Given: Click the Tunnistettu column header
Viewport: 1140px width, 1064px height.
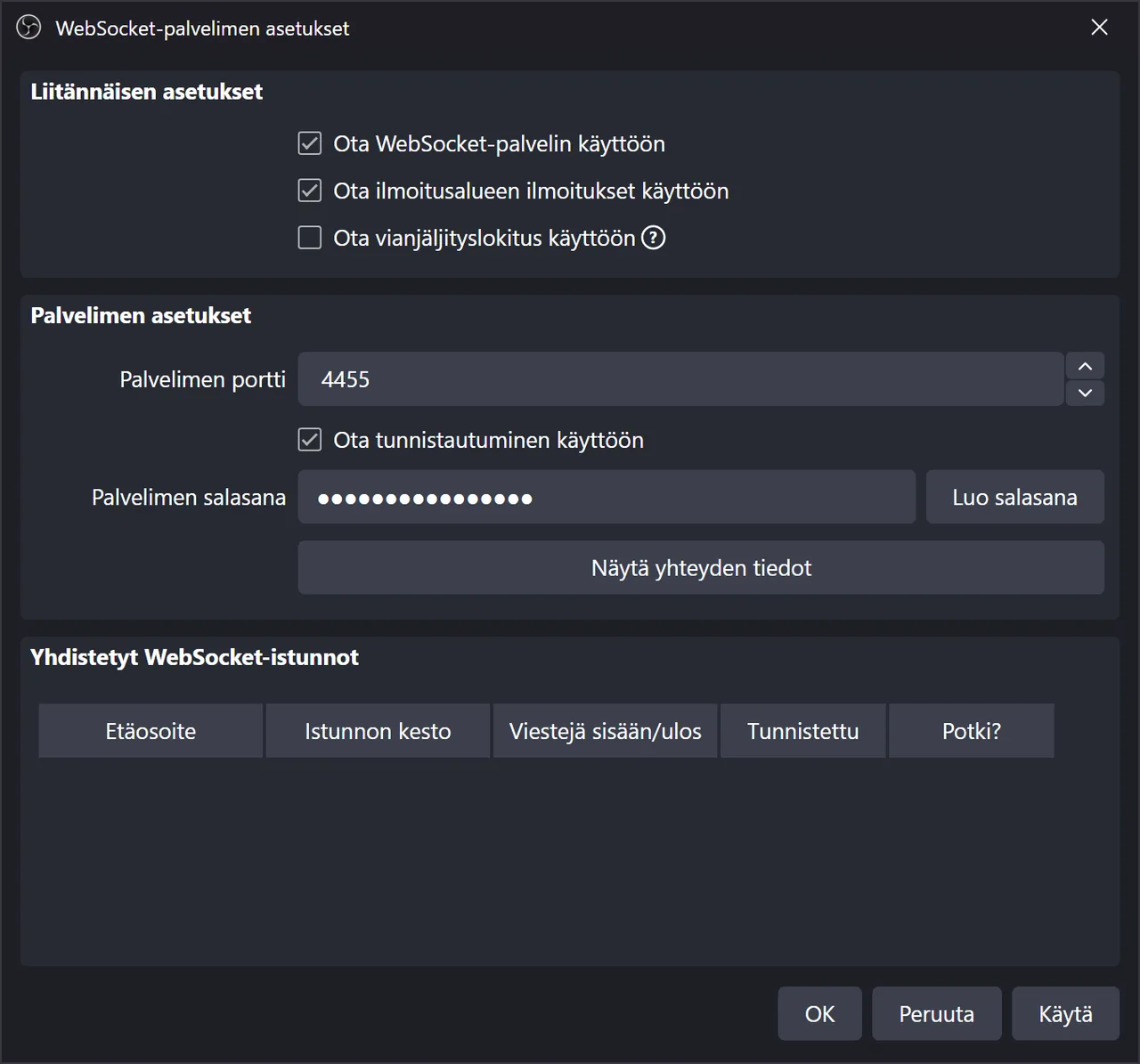Looking at the screenshot, I should point(803,731).
